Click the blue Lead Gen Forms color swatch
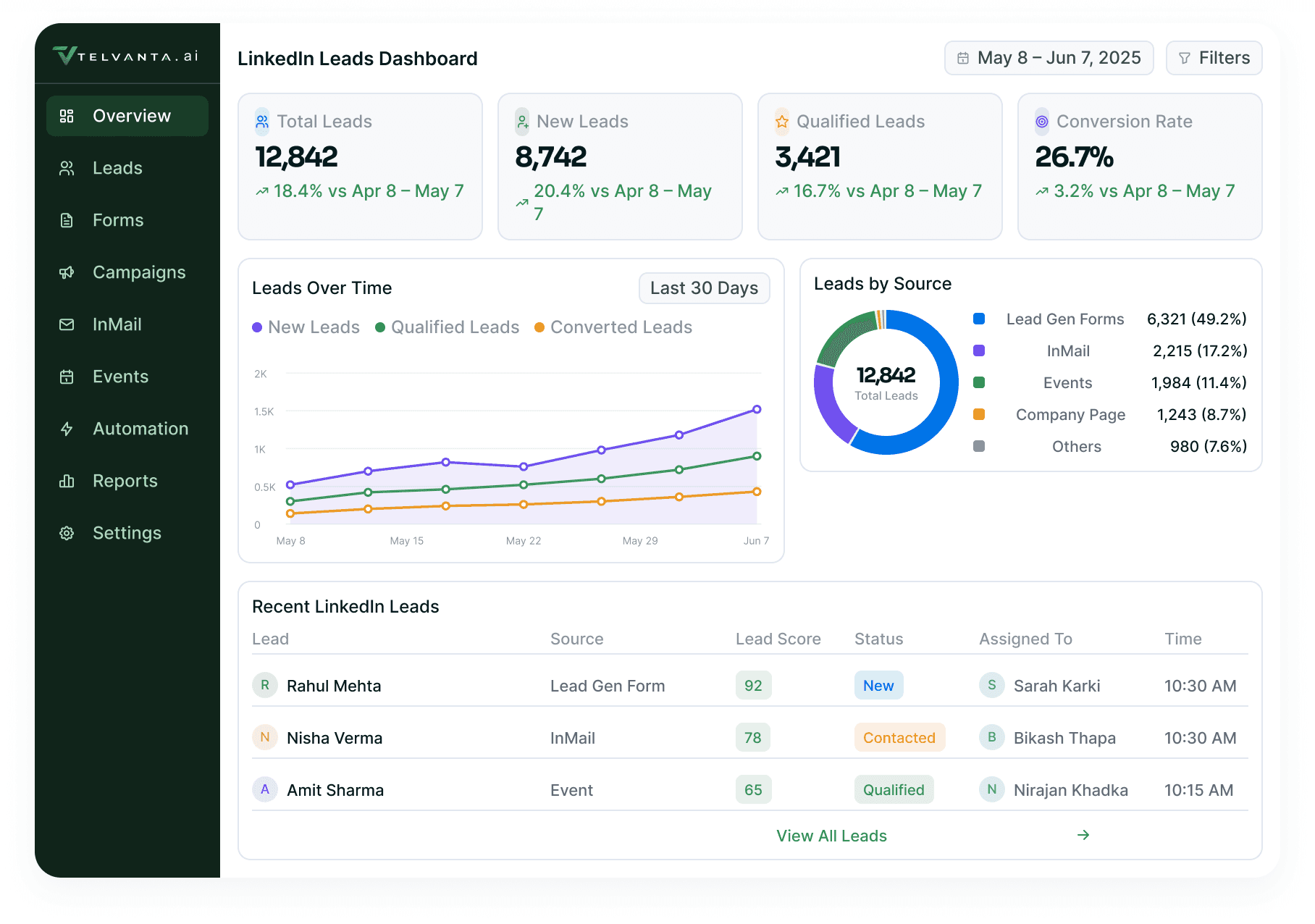 [979, 319]
